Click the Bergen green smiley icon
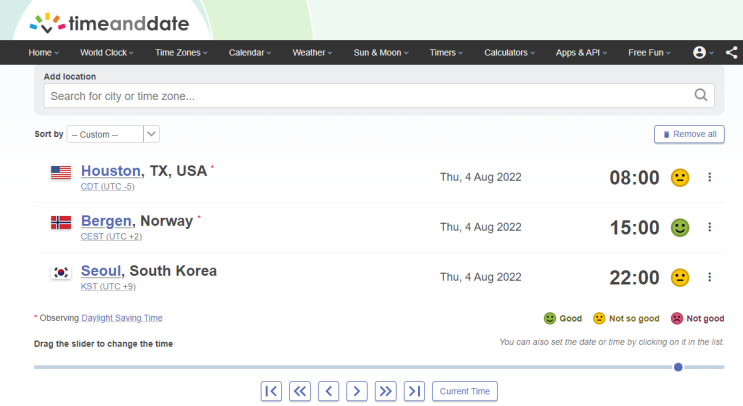This screenshot has height=406, width=743. [x=680, y=228]
